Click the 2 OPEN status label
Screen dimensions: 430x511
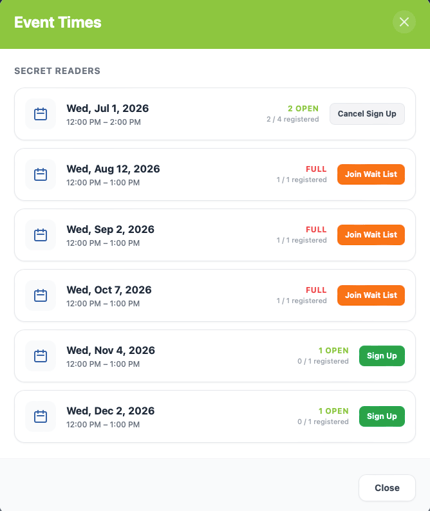(303, 109)
